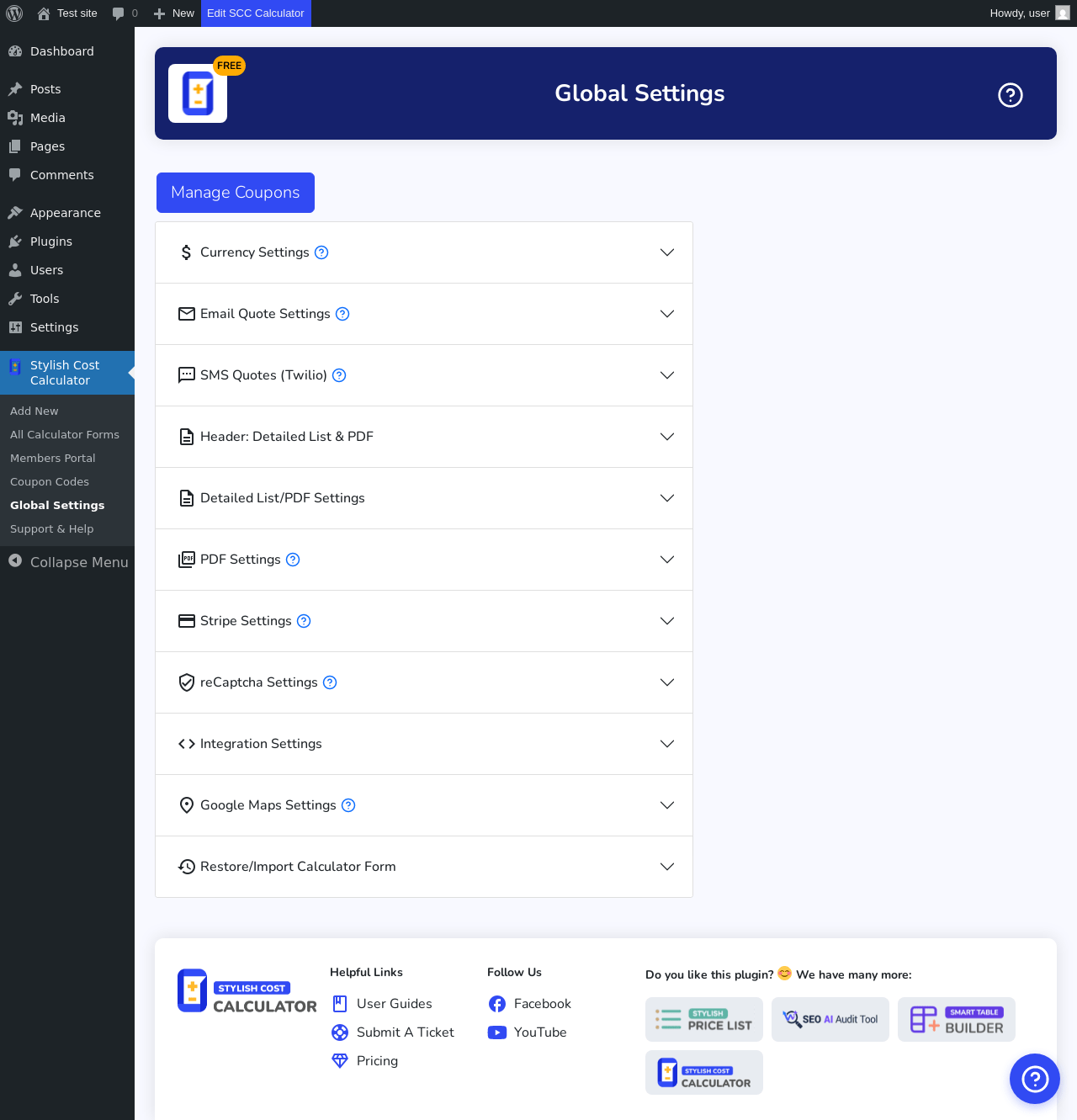Click the Manage Coupons button
The image size is (1077, 1120).
click(236, 193)
